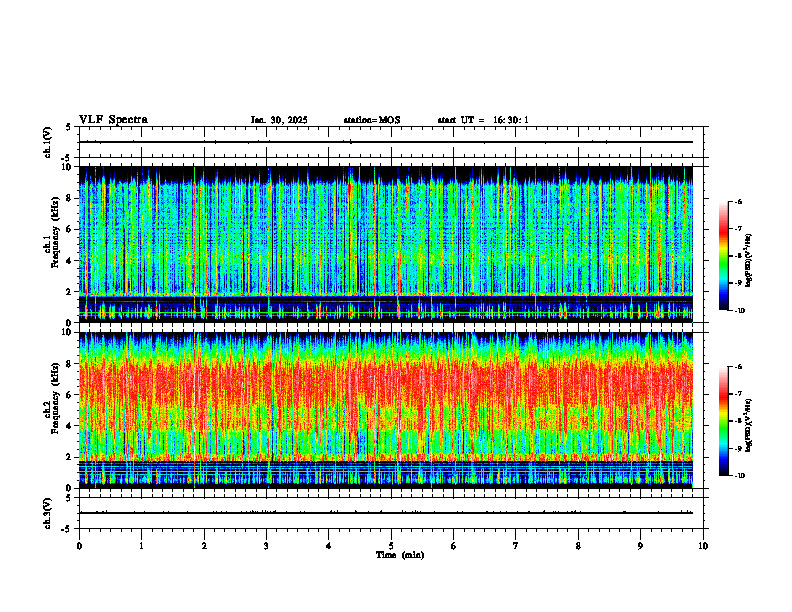The image size is (792, 612).
Task: Click time-axis tick label "5"
Action: tap(391, 546)
